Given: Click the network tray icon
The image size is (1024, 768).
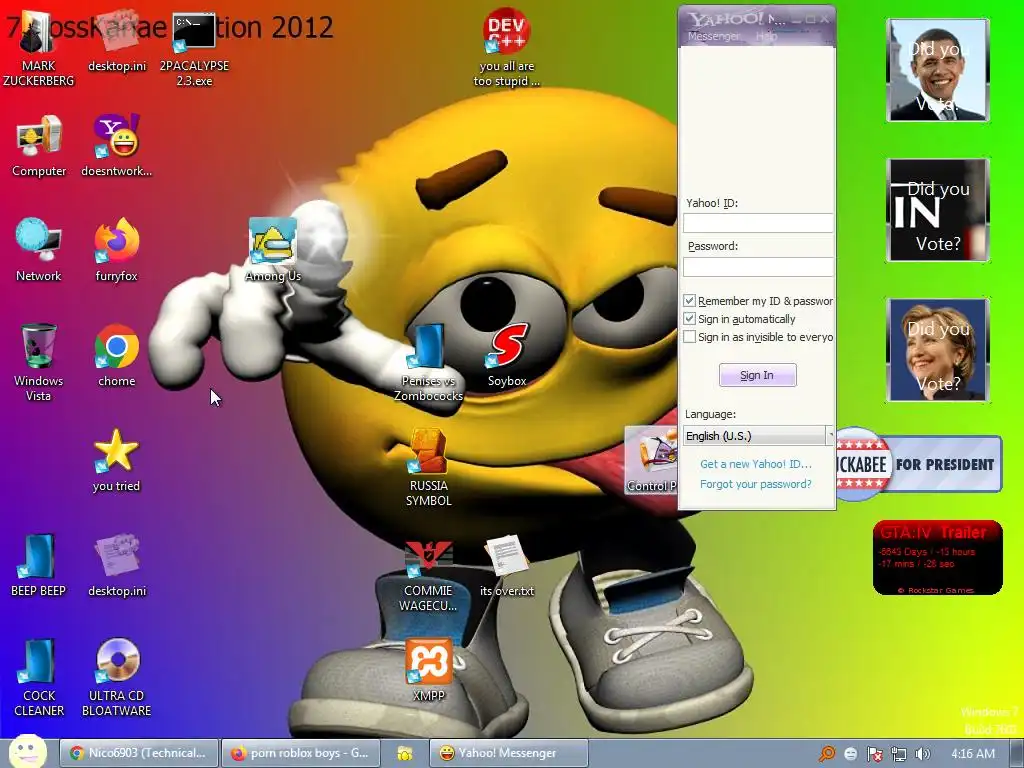Looking at the screenshot, I should (x=899, y=754).
